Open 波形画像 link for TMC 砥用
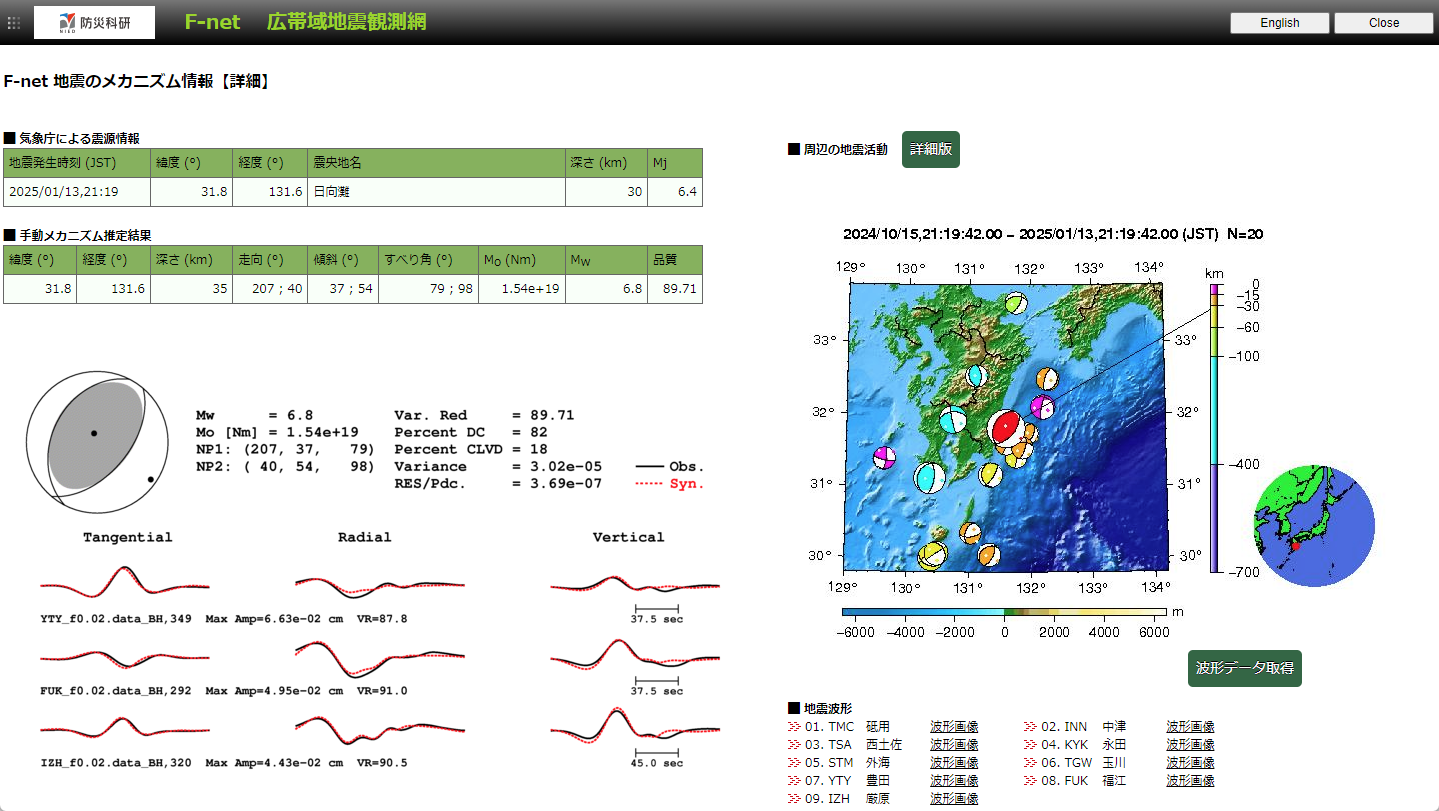 954,727
